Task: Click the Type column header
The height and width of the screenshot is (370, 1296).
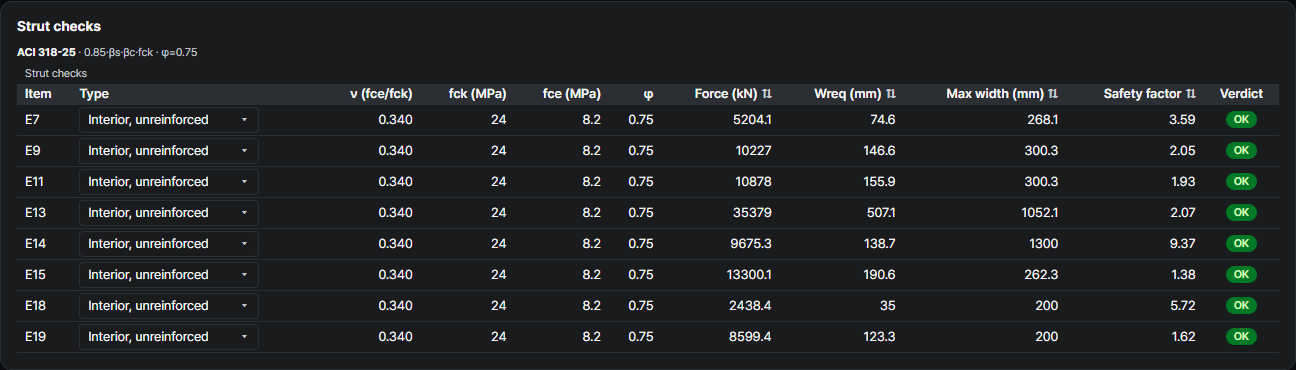Action: point(94,94)
